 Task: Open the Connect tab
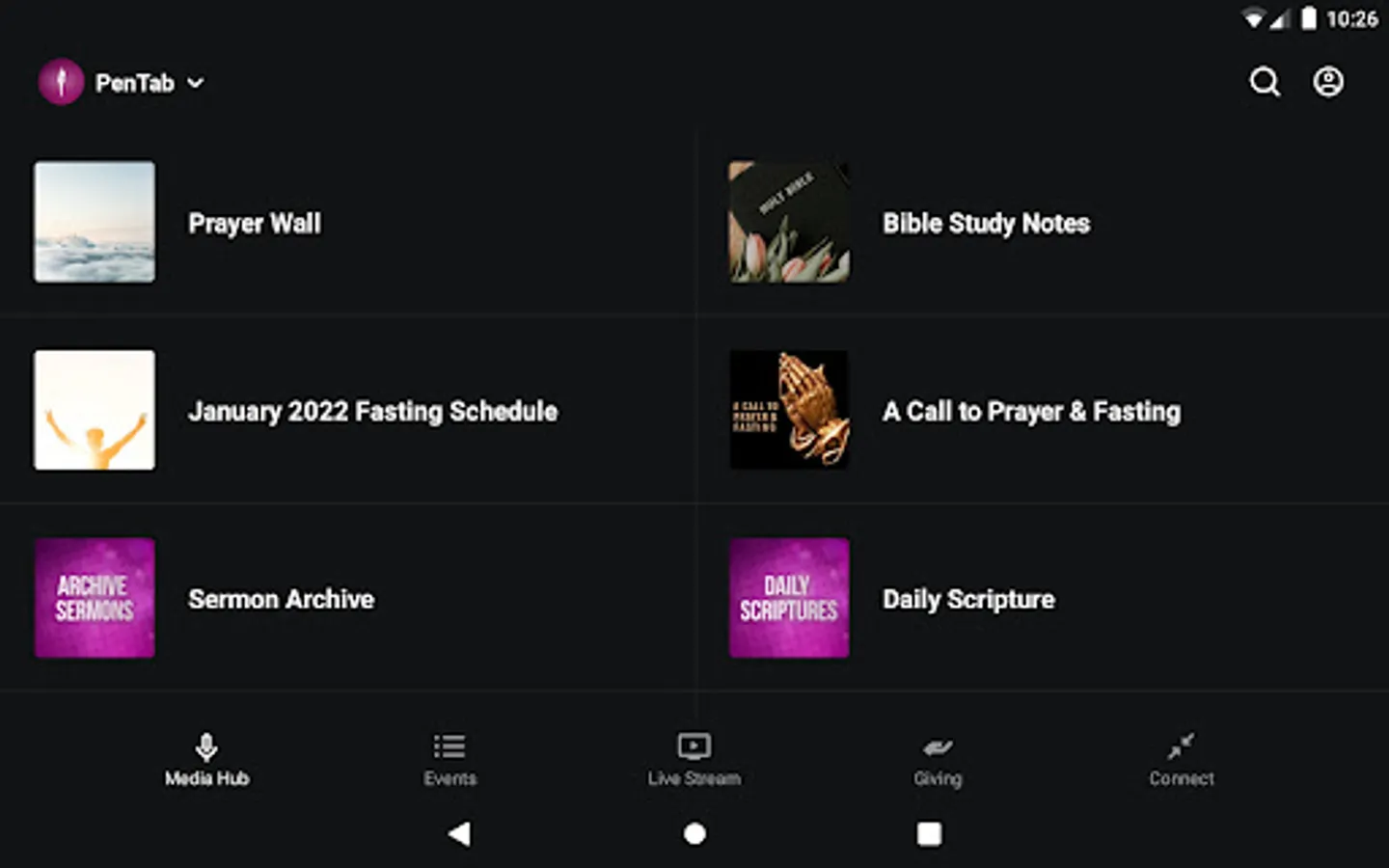coord(1182,760)
